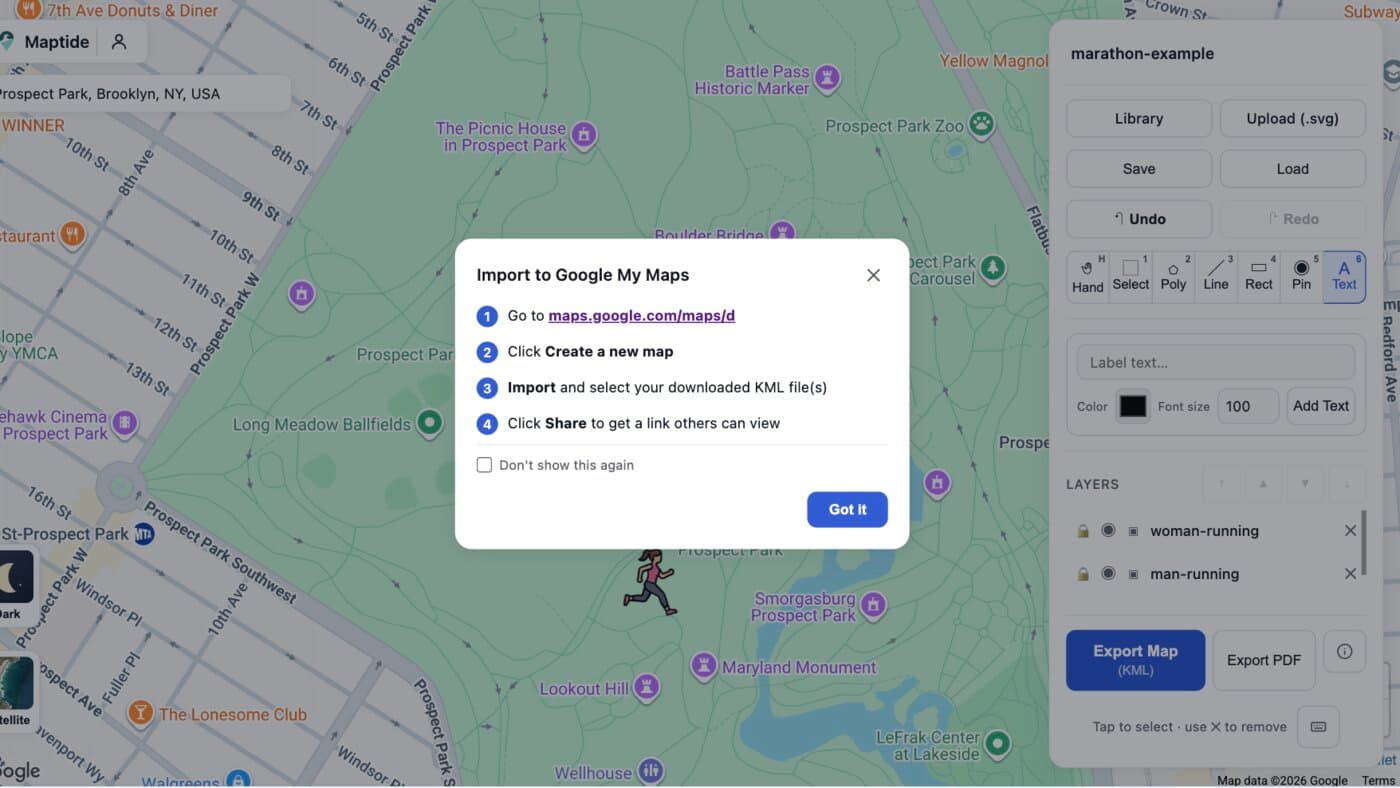Click the Maptide logo
Viewport: 1400px width, 788px height.
point(7,42)
